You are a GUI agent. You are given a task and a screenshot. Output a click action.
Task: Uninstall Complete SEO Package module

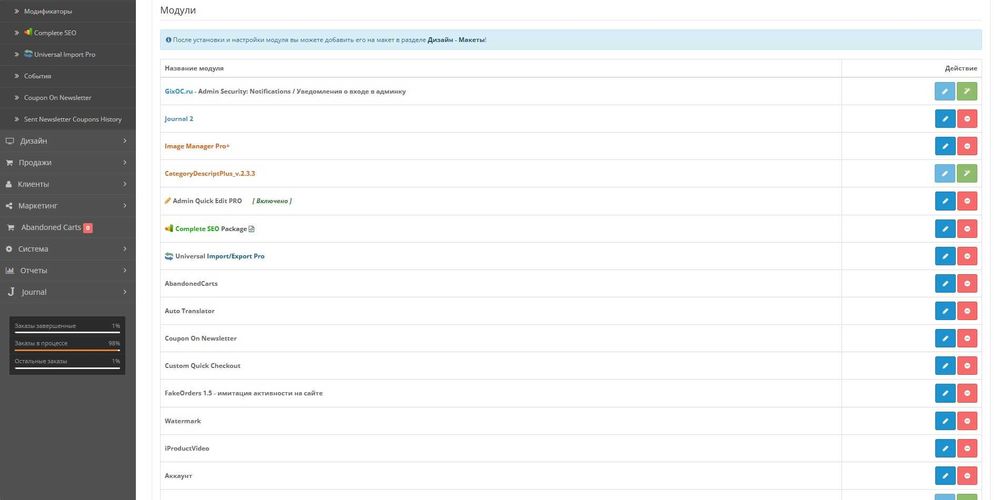pyautogui.click(x=967, y=228)
